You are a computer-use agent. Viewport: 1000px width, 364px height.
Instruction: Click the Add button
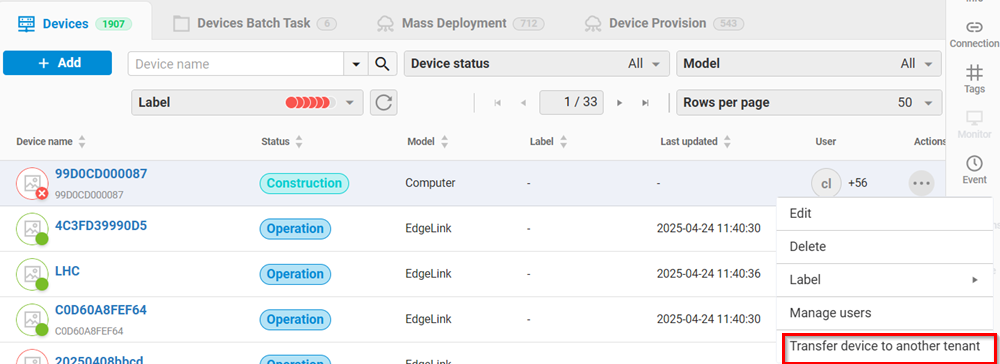coord(57,62)
